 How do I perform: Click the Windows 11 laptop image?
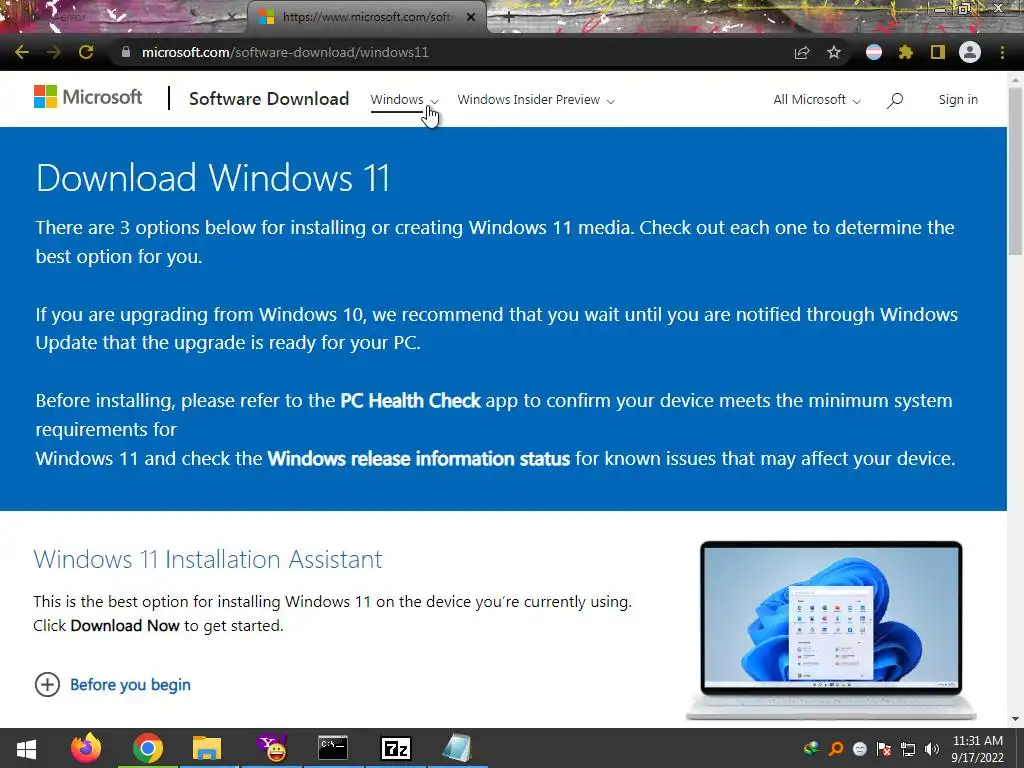[x=831, y=630]
